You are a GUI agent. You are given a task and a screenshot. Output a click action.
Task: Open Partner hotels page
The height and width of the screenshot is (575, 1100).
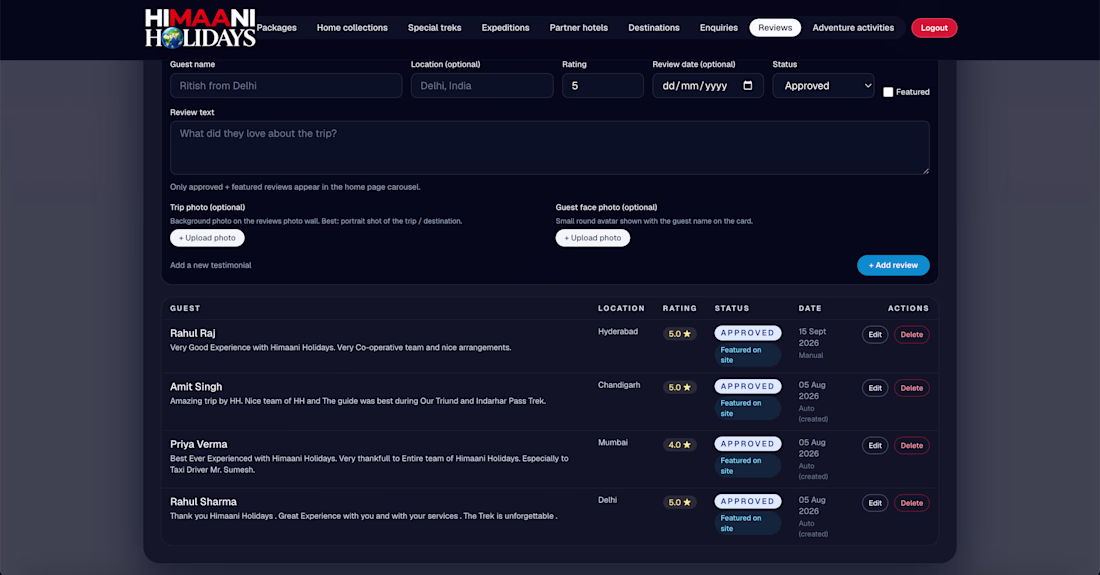[579, 28]
